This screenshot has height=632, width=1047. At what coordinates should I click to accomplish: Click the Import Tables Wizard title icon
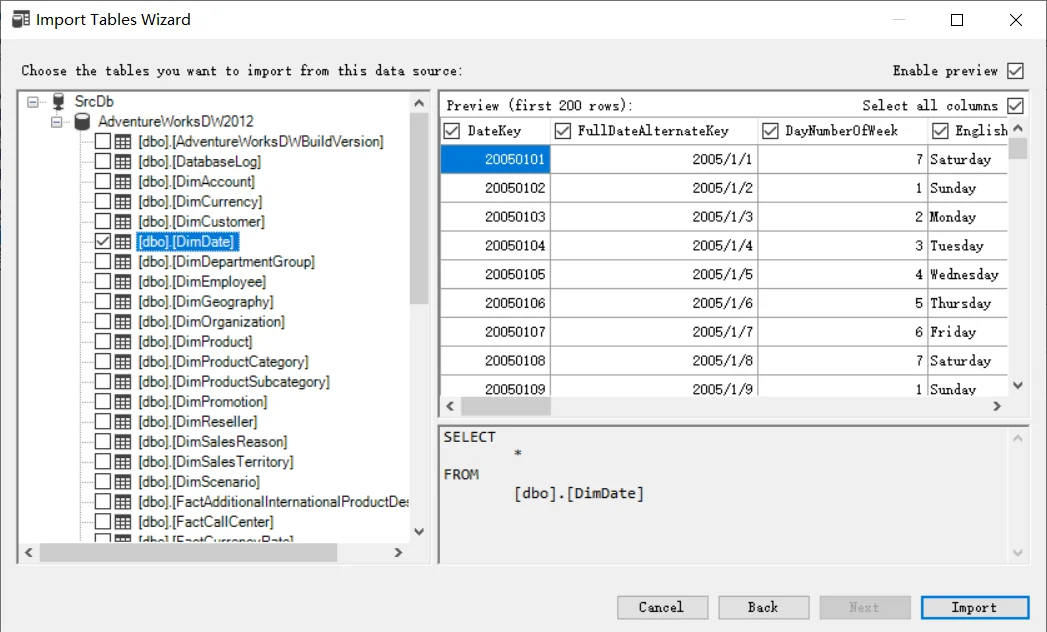point(21,19)
